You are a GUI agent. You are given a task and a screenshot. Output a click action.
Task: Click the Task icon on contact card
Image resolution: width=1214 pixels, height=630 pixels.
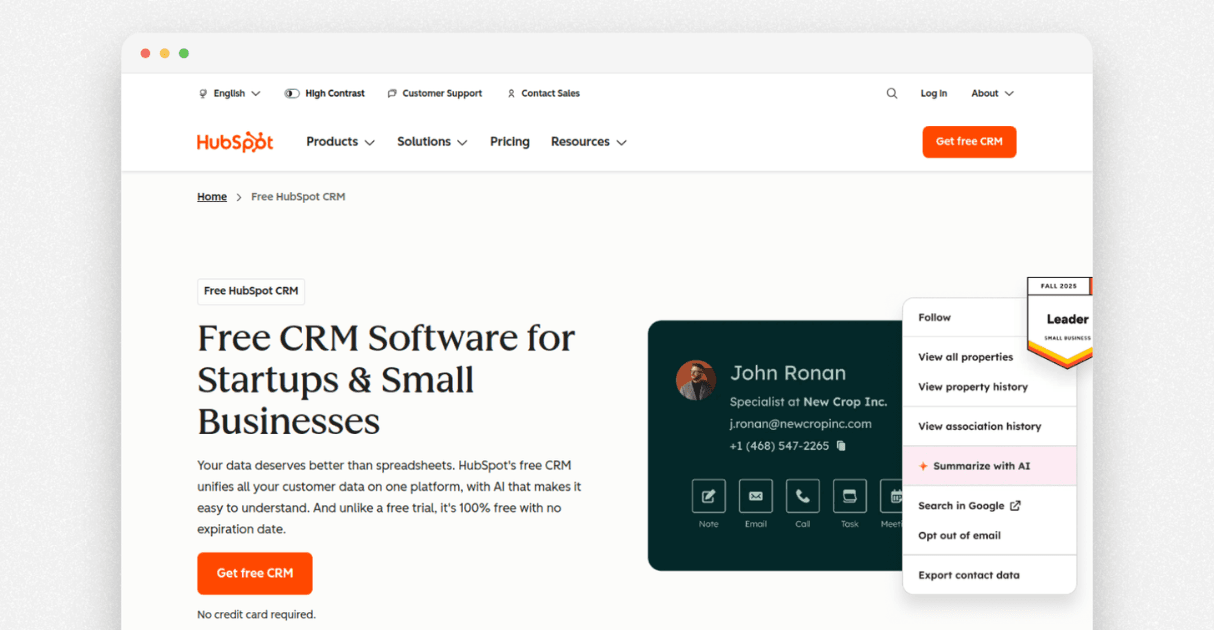pyautogui.click(x=849, y=496)
